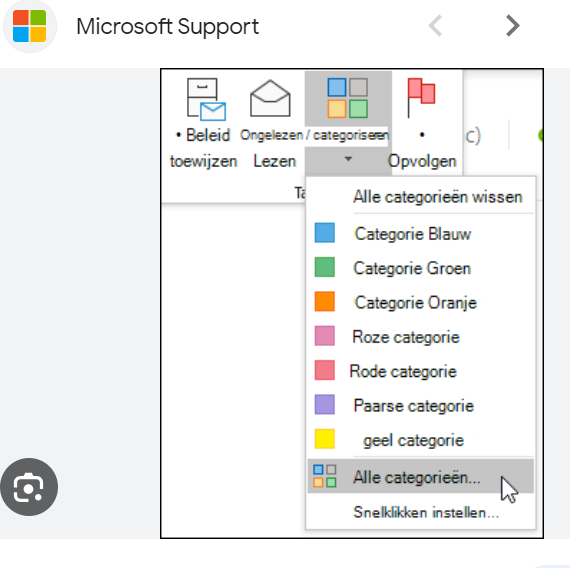Expand the categoriseren dropdown arrow
Image resolution: width=570 pixels, height=568 pixels.
tap(348, 159)
